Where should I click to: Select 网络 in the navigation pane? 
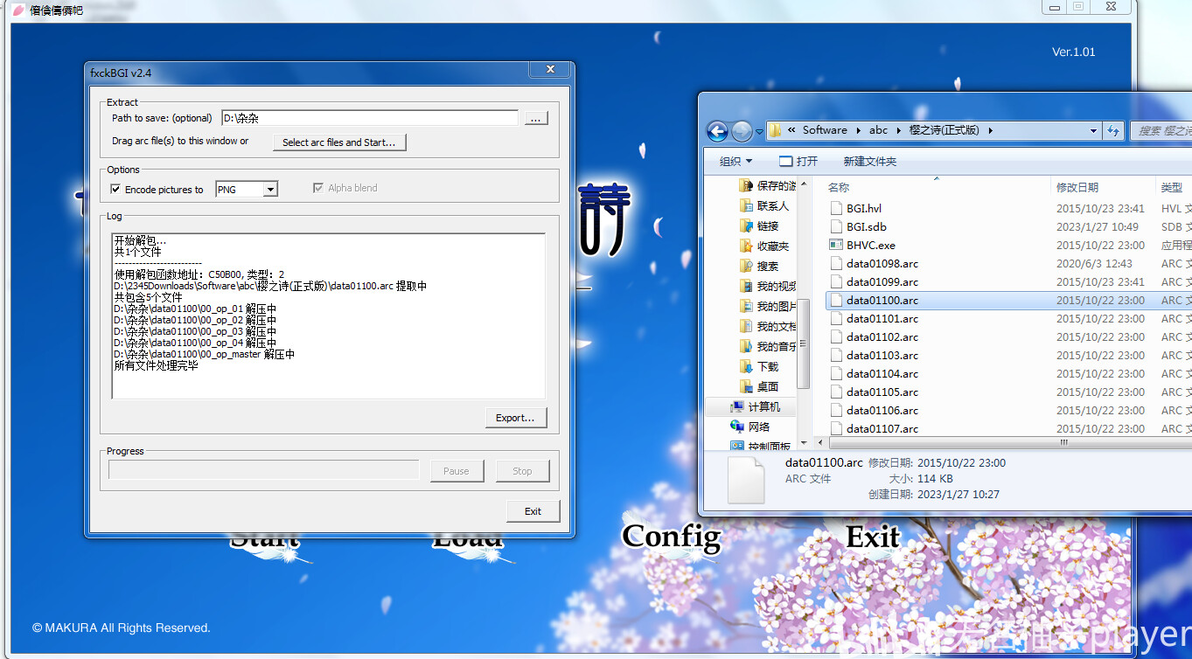[750, 426]
